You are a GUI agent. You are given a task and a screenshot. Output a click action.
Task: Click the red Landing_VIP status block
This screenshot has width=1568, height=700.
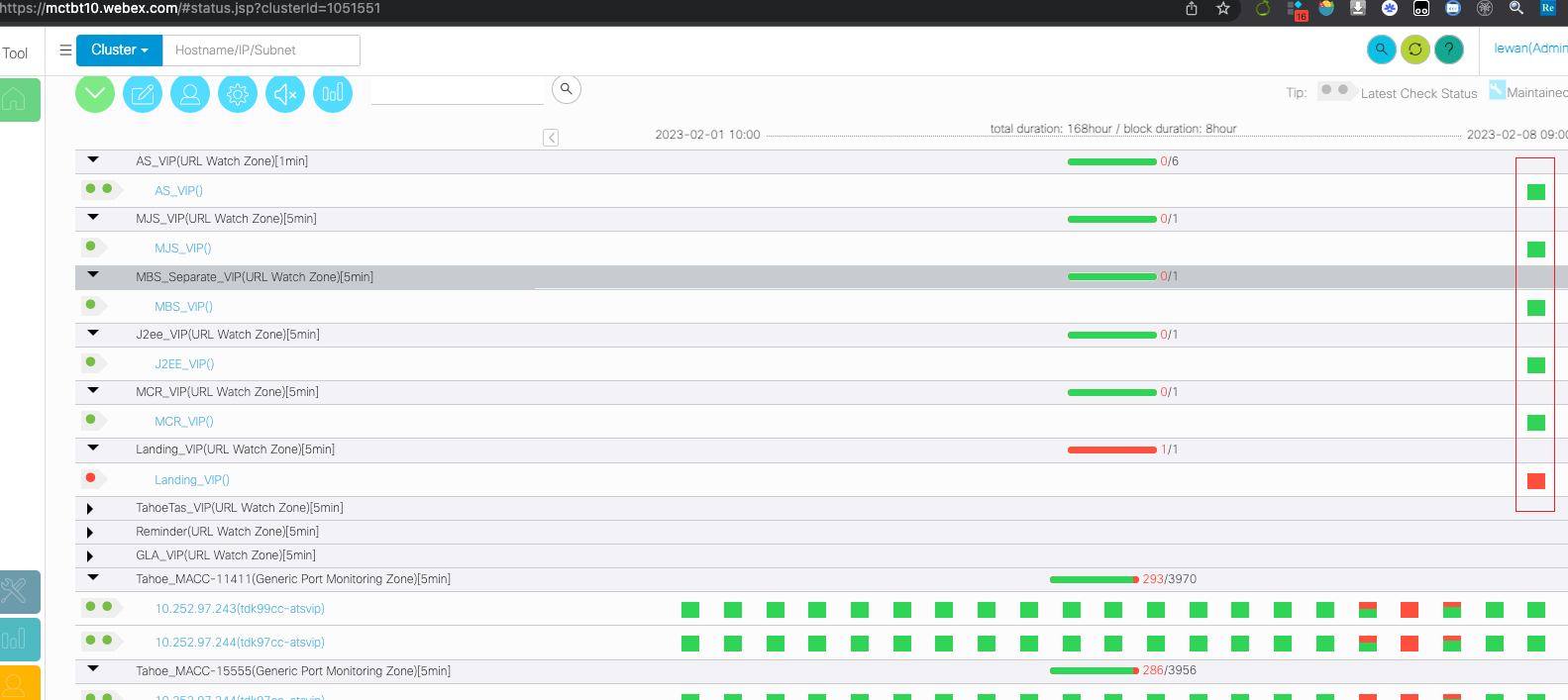[1536, 481]
